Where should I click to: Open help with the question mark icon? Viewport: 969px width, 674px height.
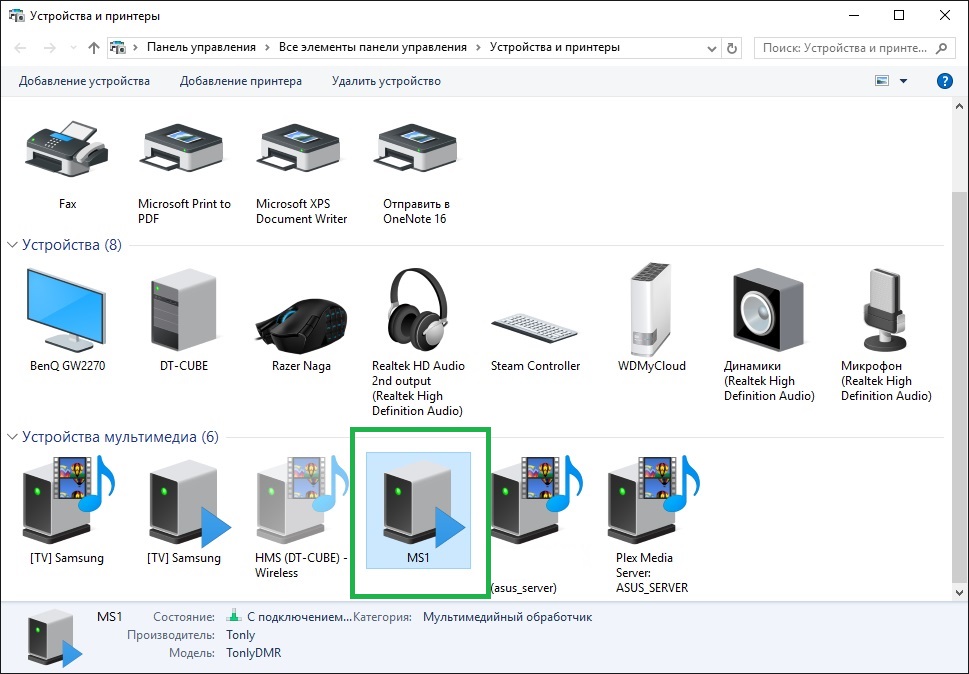(x=944, y=81)
